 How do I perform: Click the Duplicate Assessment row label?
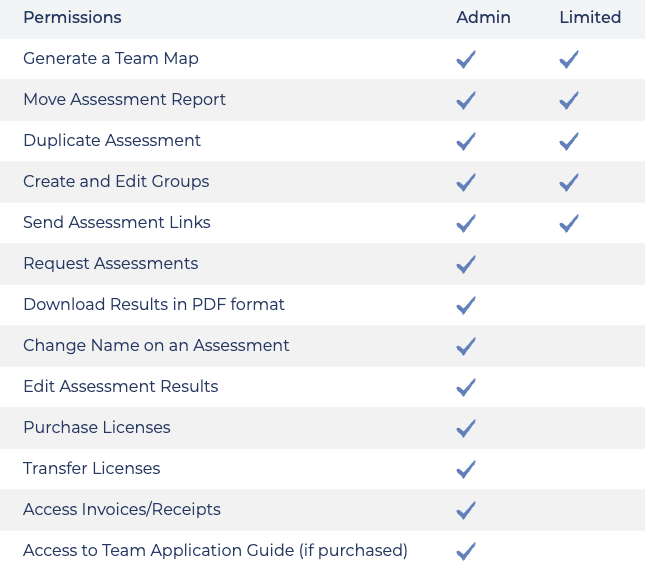112,140
